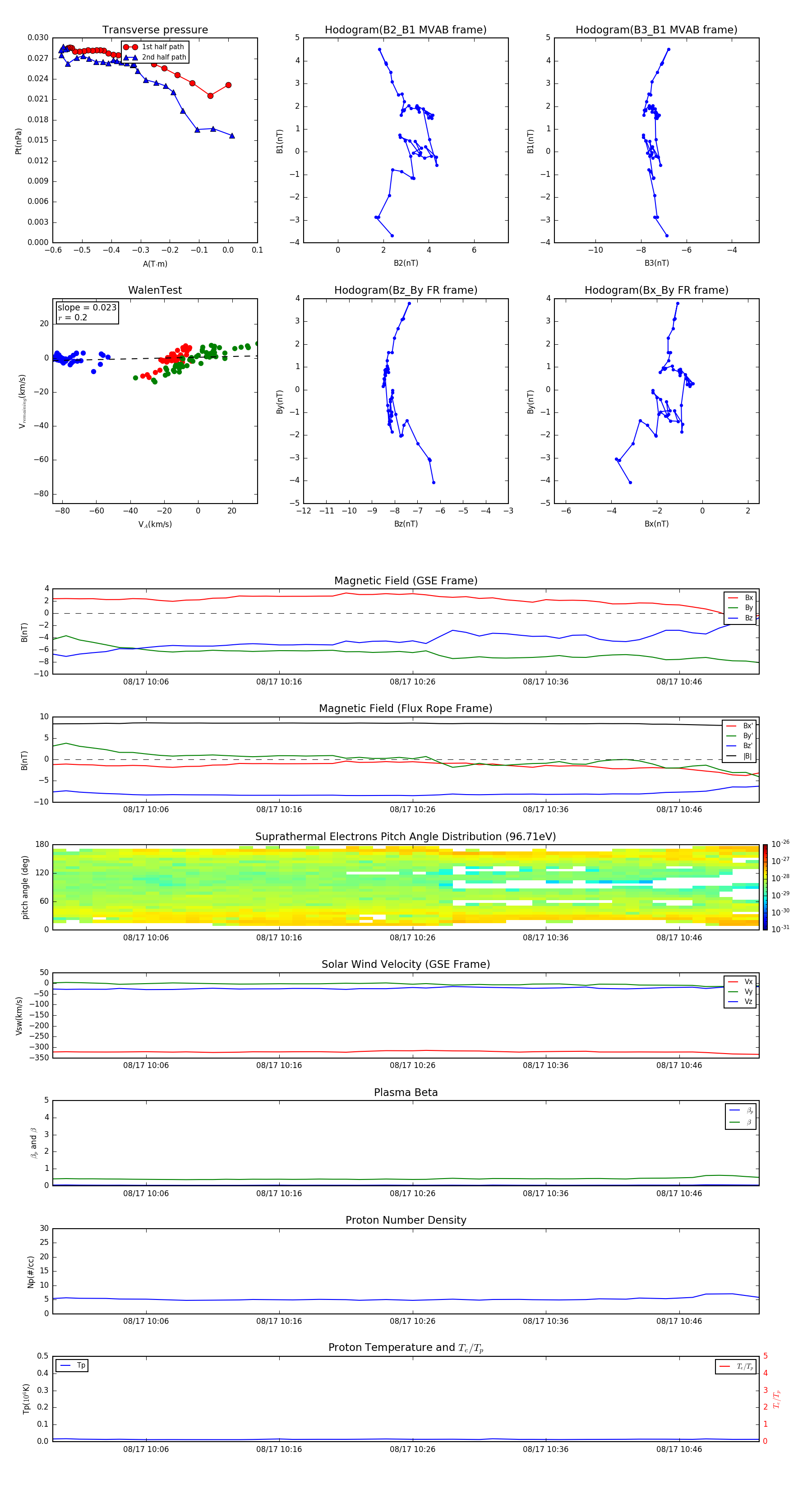Click 'Hodogram(B2_B1 MVAB frame)' title
The width and height of the screenshot is (812, 1489).
coord(406,29)
